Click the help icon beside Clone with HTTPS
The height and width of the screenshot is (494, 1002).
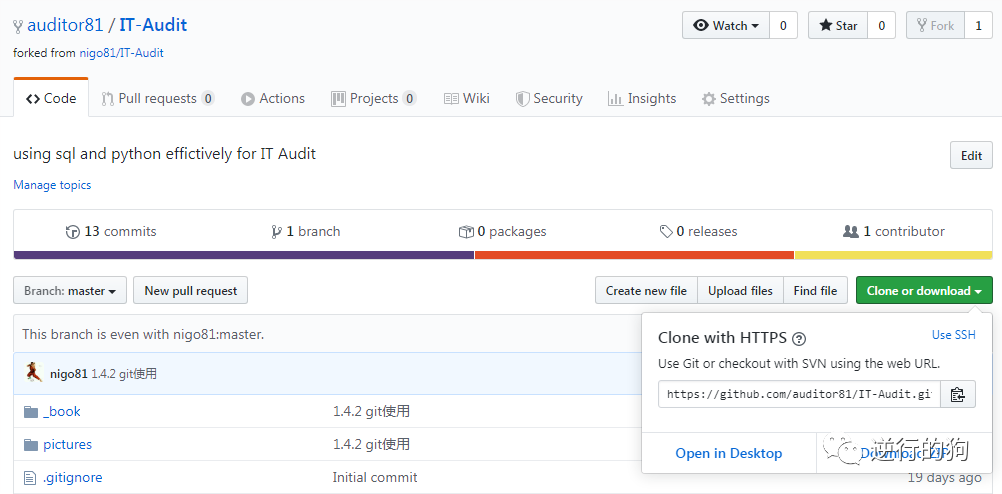click(x=799, y=339)
